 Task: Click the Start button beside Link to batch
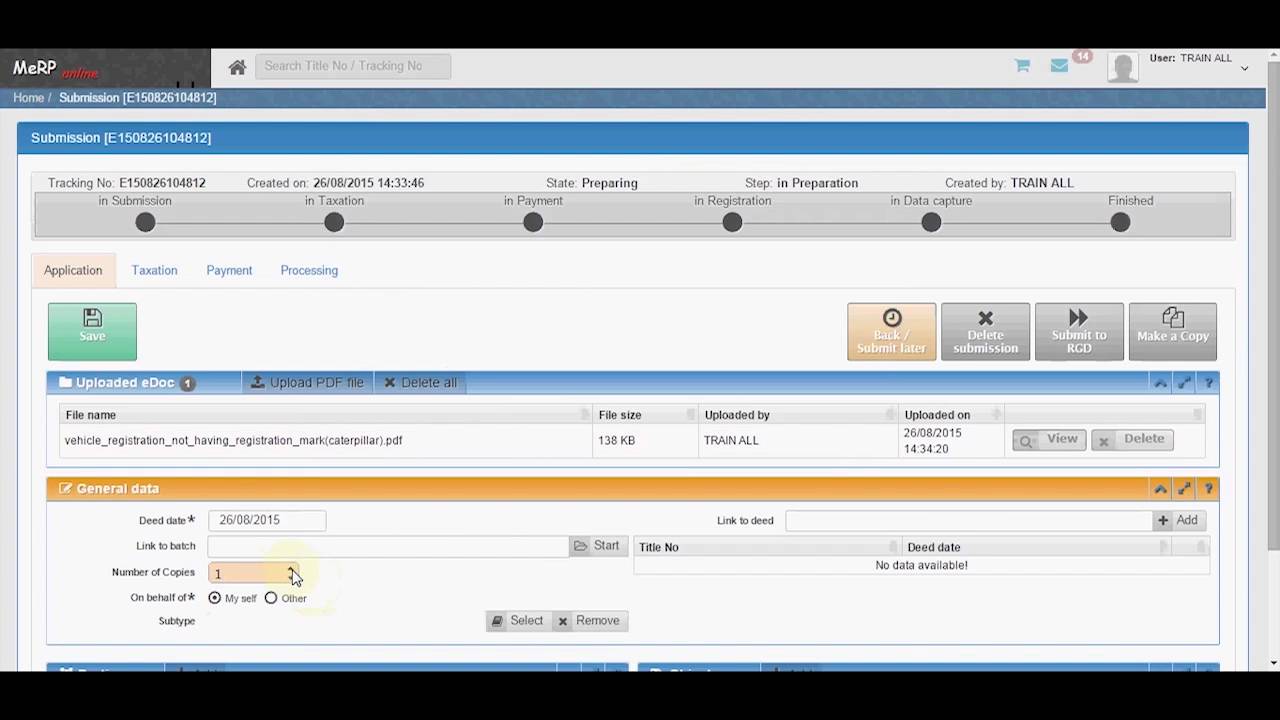[x=596, y=546]
